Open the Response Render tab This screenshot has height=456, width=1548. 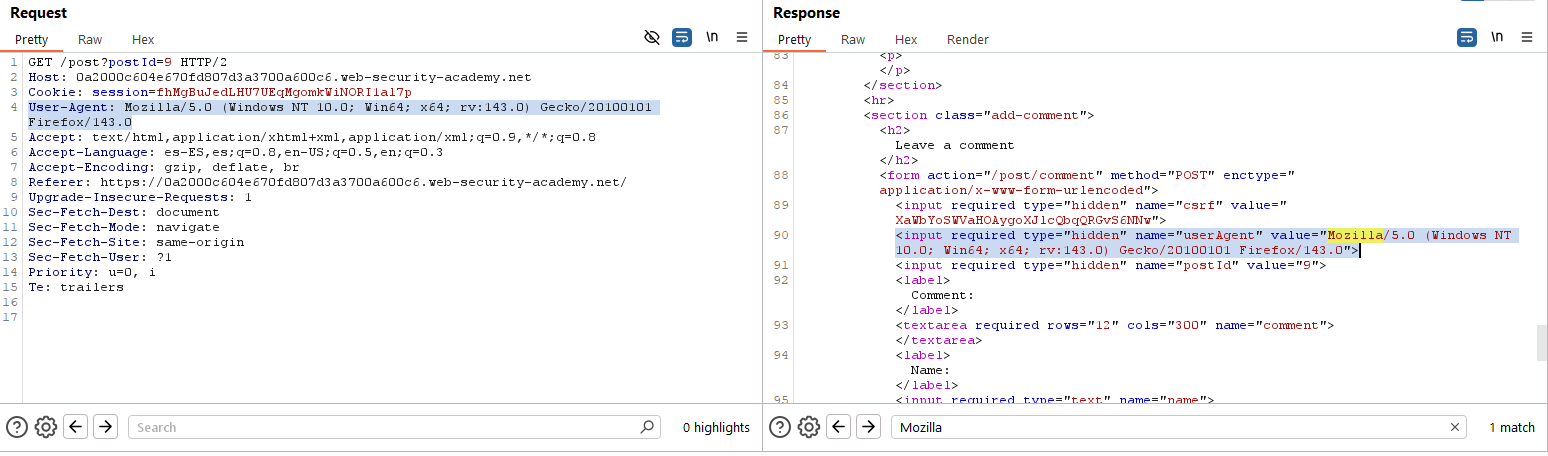click(967, 40)
